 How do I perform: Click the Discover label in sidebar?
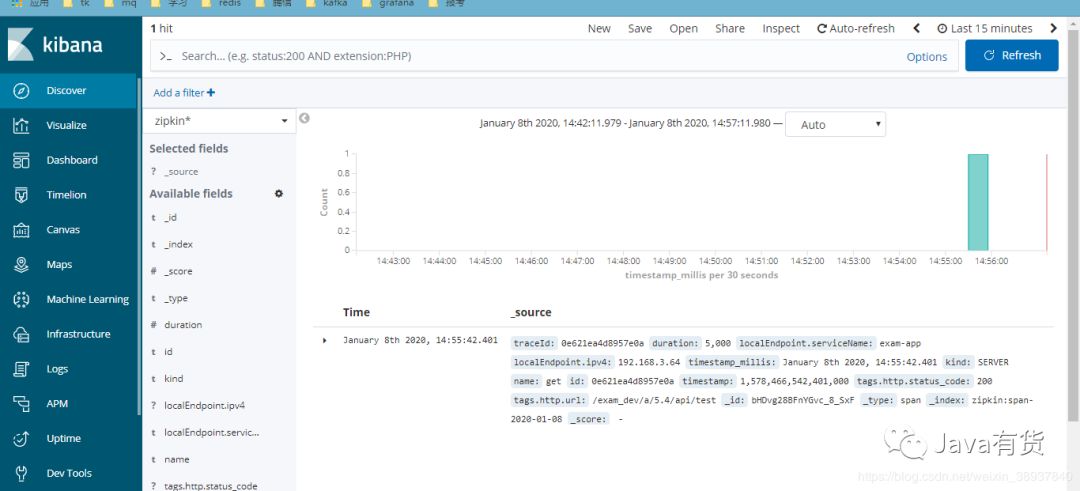[x=66, y=91]
